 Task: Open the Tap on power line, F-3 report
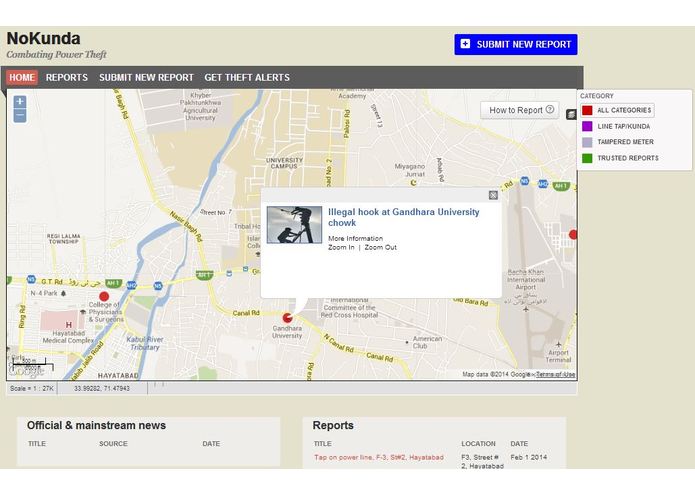click(379, 457)
